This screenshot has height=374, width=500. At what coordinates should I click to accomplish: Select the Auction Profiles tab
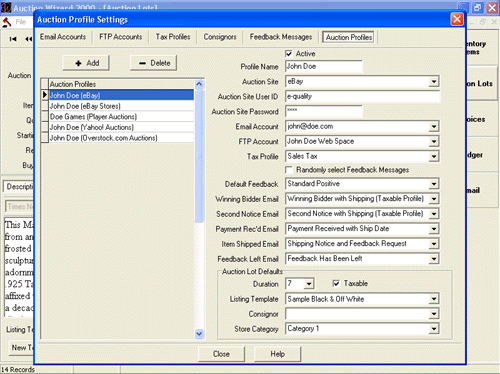pyautogui.click(x=349, y=37)
